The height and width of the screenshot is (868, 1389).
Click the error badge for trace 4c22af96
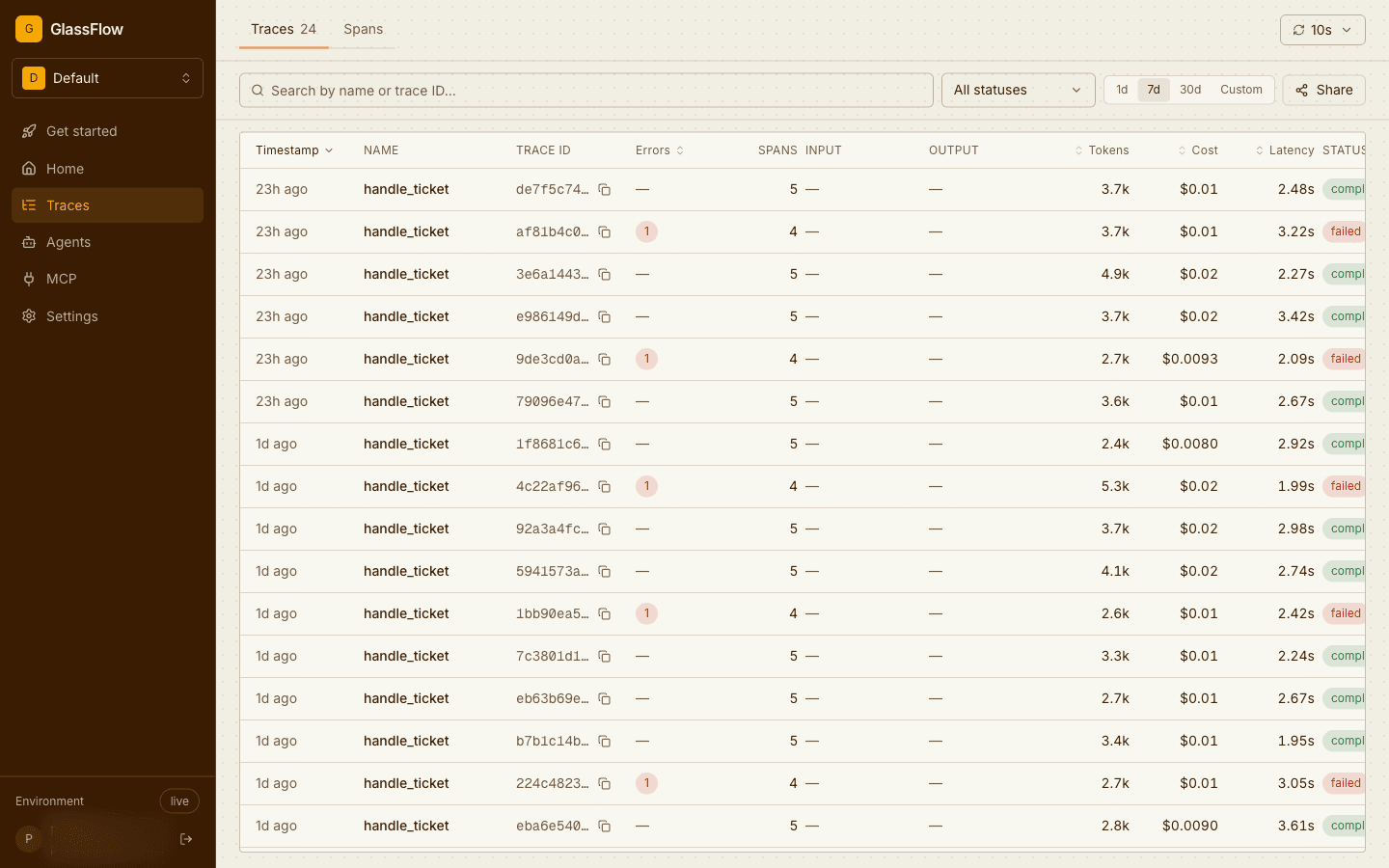[x=646, y=486]
